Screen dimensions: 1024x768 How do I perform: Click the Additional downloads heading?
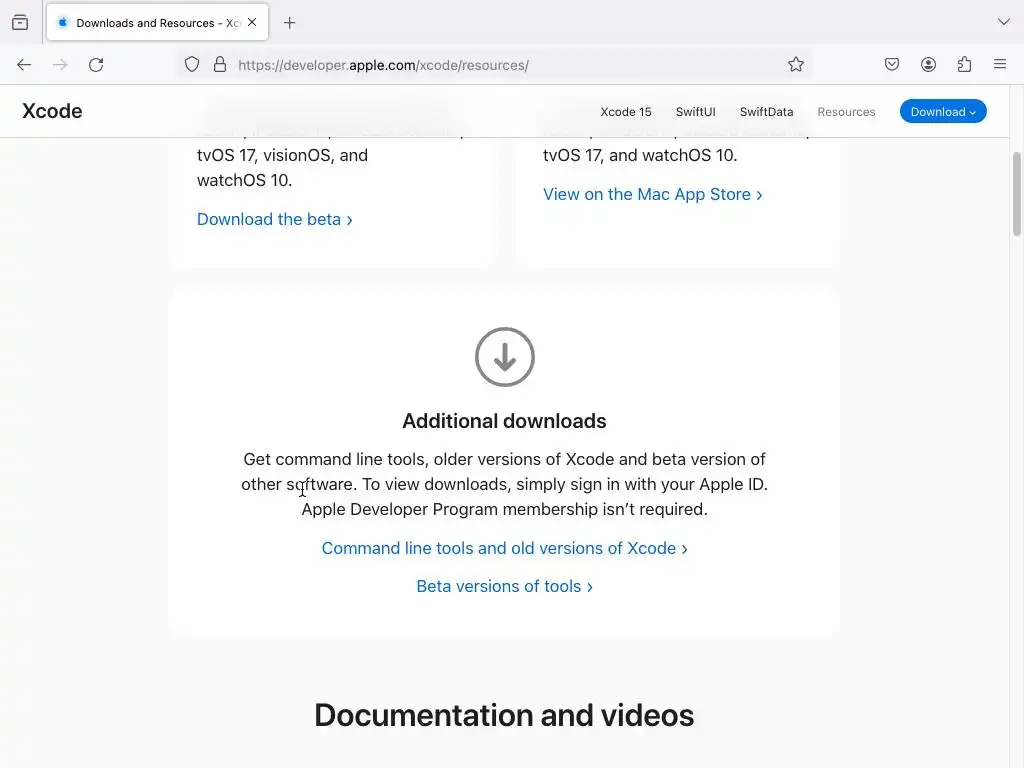[x=504, y=421]
